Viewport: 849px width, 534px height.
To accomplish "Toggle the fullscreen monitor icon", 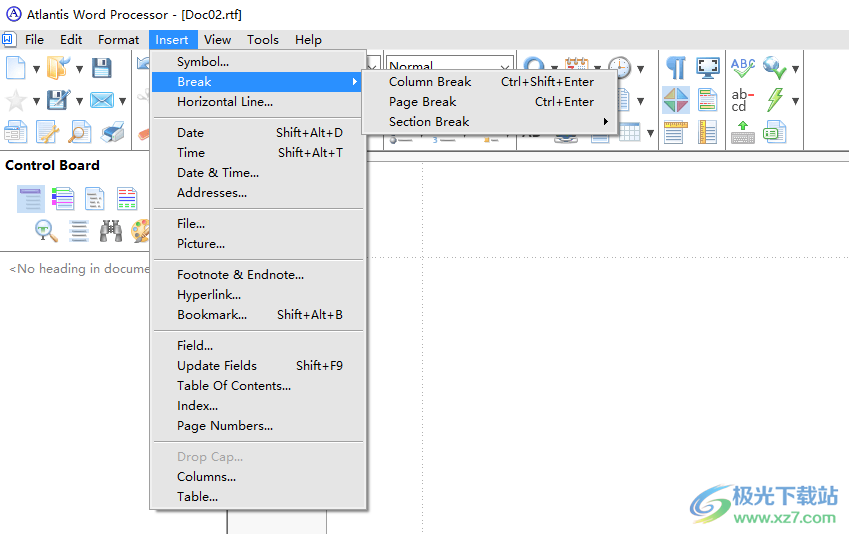I will 708,68.
